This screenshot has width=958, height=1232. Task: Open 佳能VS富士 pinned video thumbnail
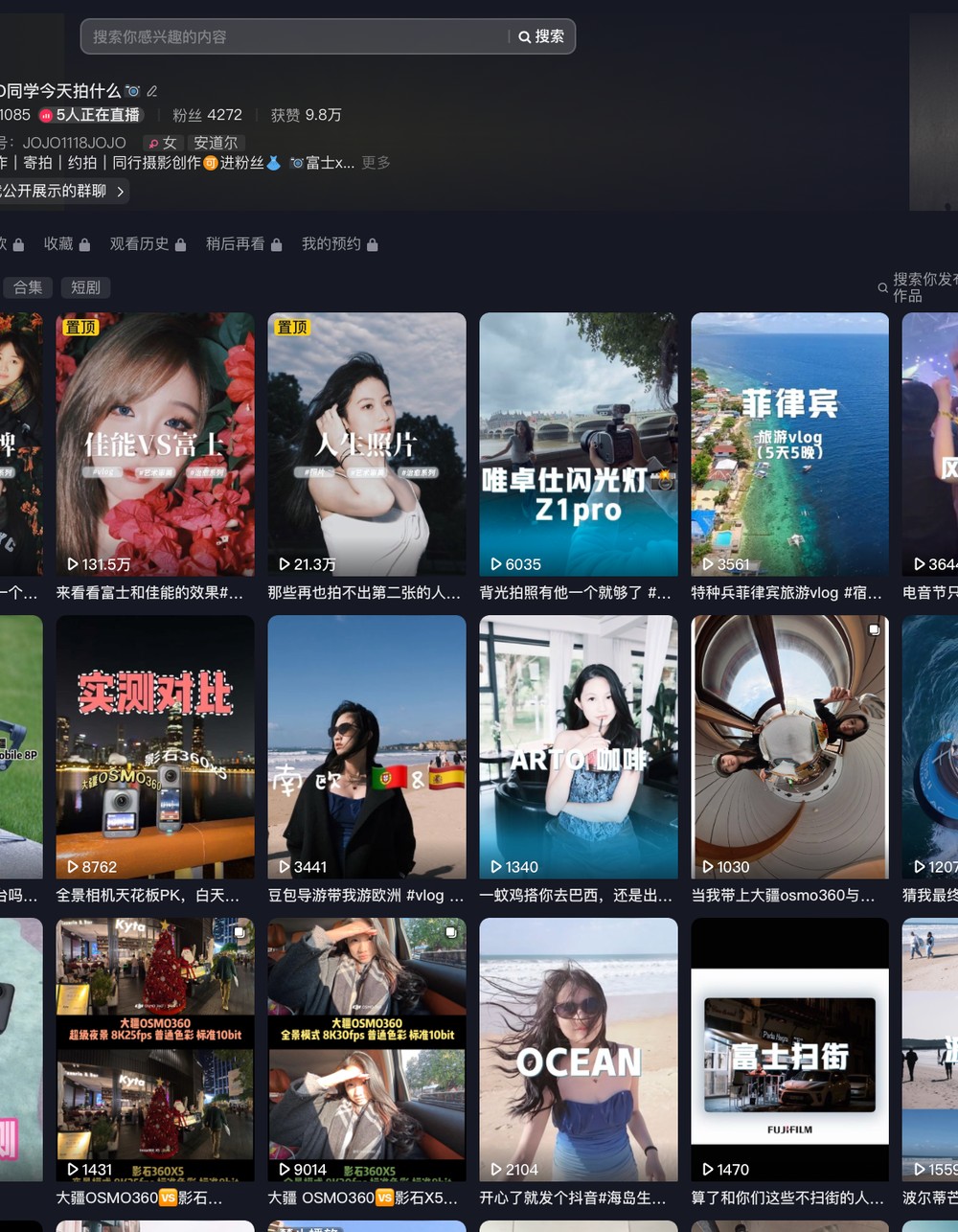[x=155, y=445]
